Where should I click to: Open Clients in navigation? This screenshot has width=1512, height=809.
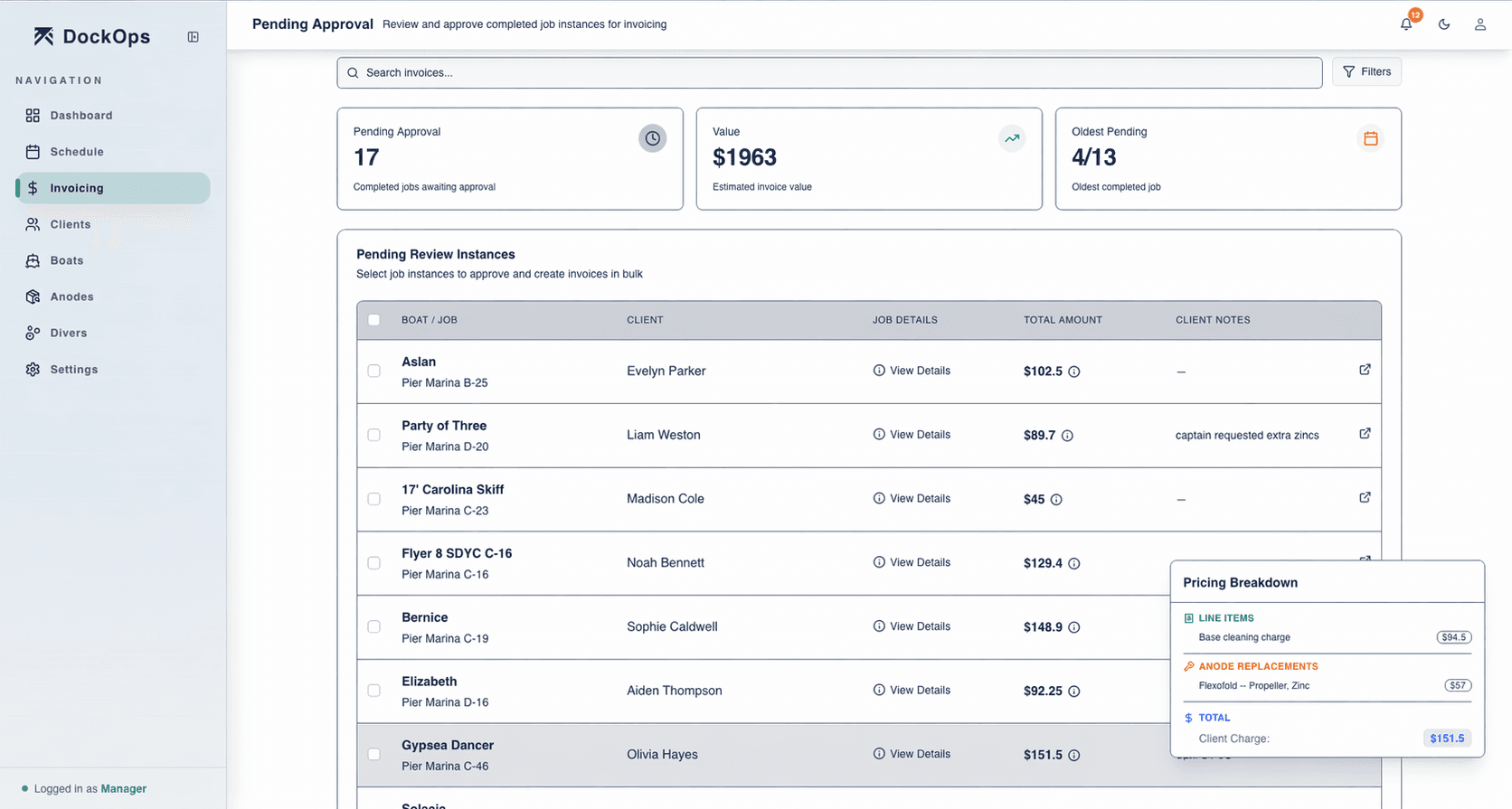point(113,224)
